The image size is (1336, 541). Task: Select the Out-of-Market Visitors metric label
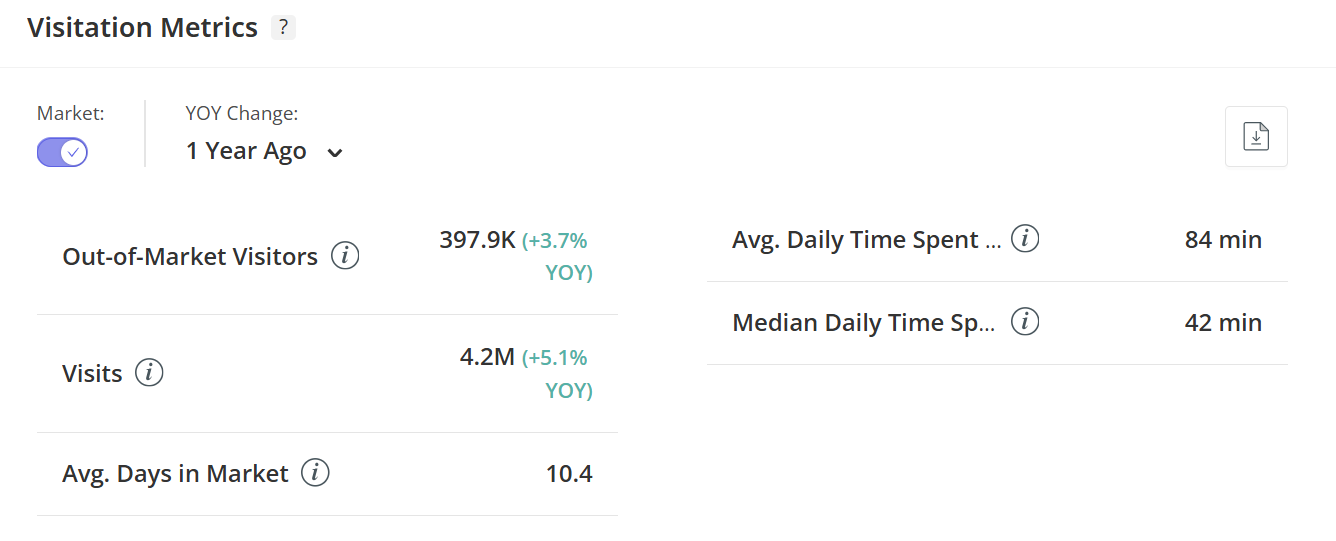coord(190,257)
